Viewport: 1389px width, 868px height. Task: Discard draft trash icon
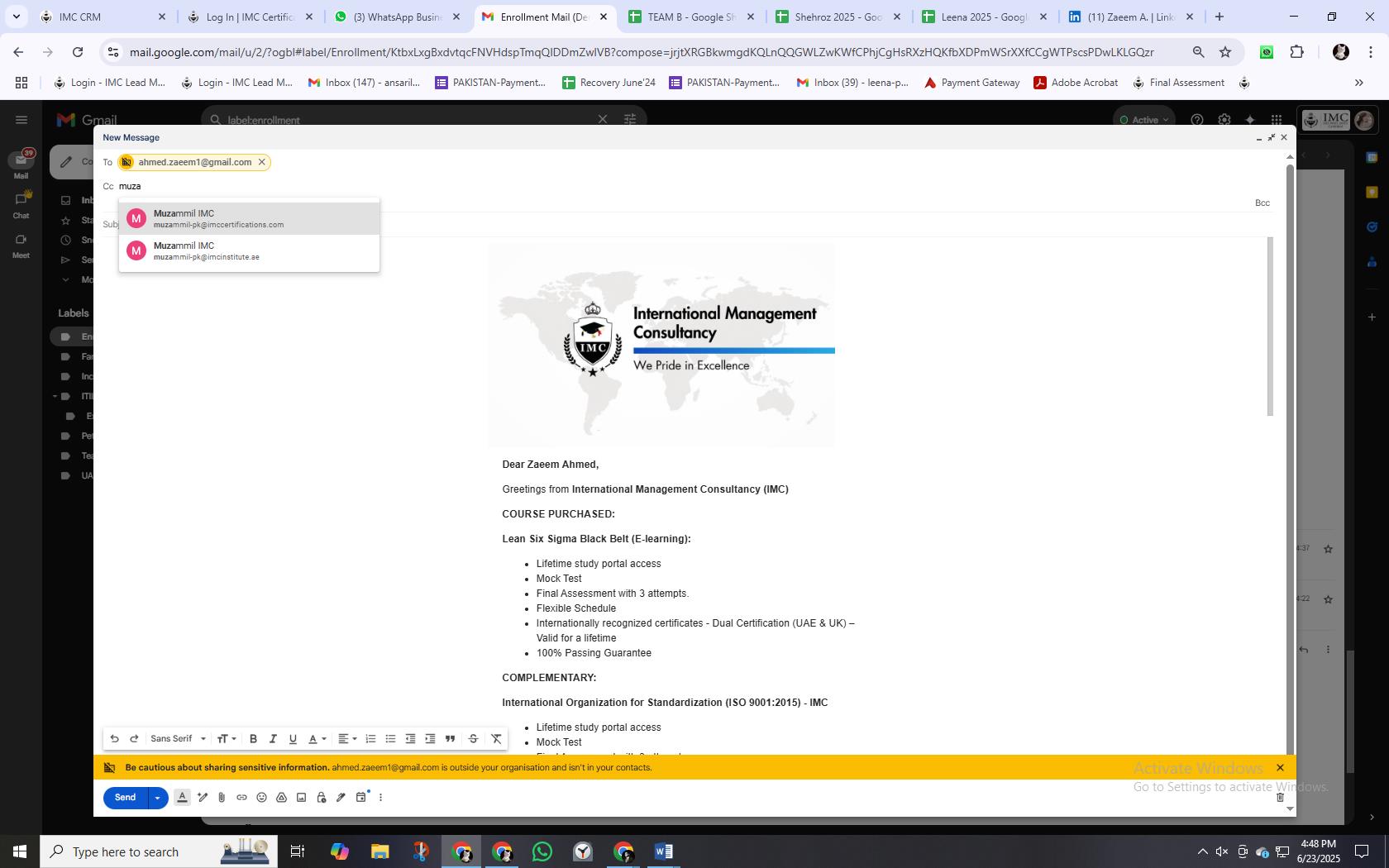coord(1280,798)
